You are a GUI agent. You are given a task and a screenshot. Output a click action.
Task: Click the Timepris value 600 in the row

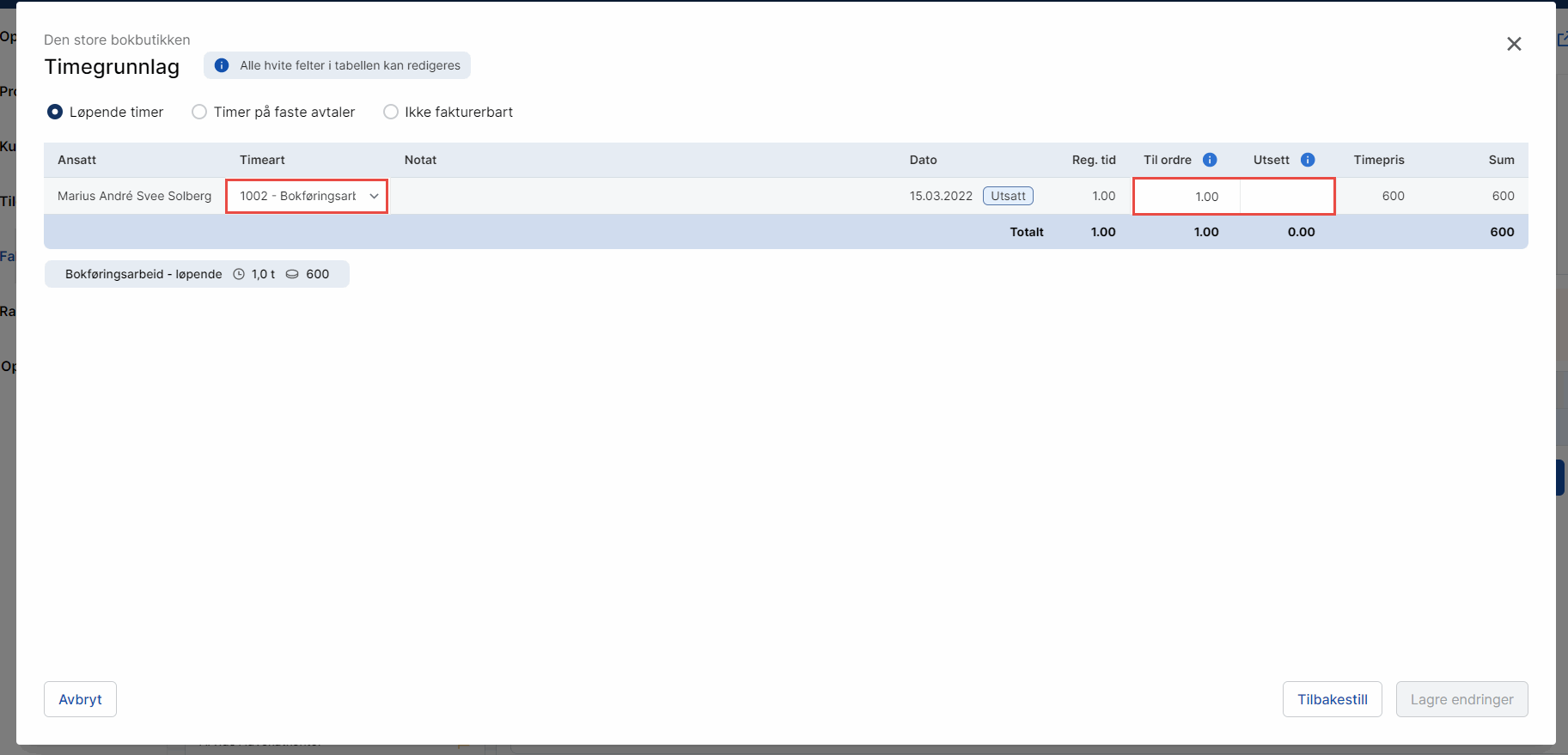point(1393,196)
